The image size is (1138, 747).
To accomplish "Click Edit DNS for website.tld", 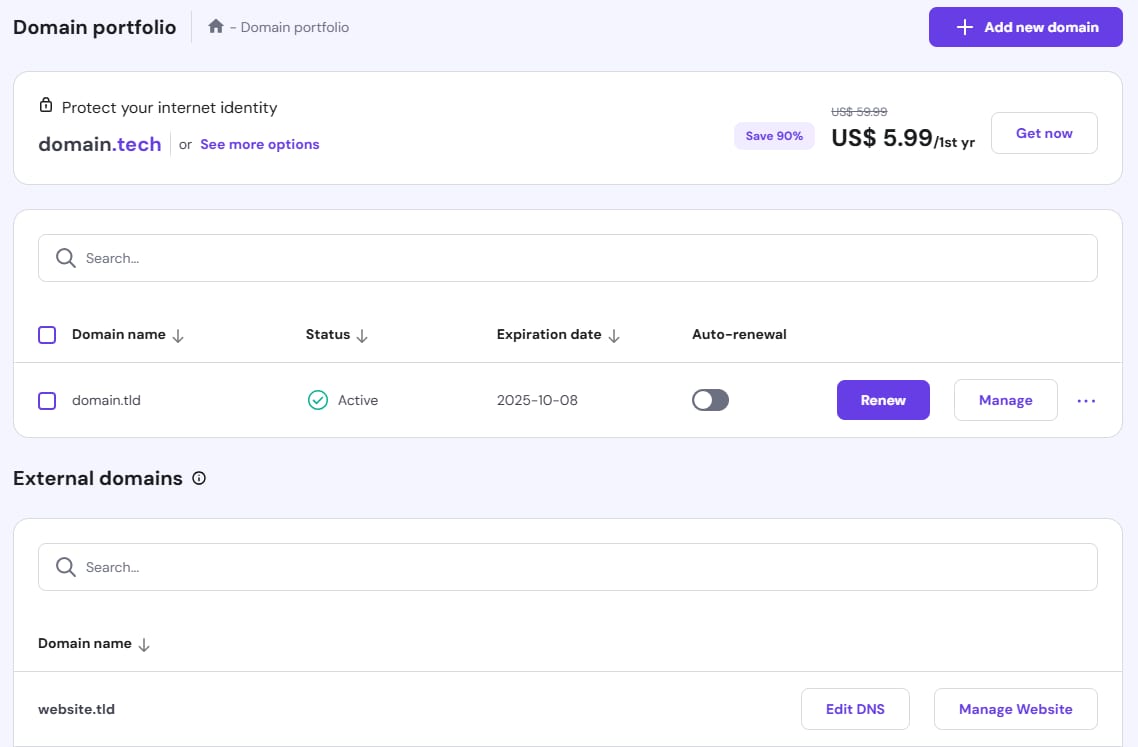I will coord(855,709).
